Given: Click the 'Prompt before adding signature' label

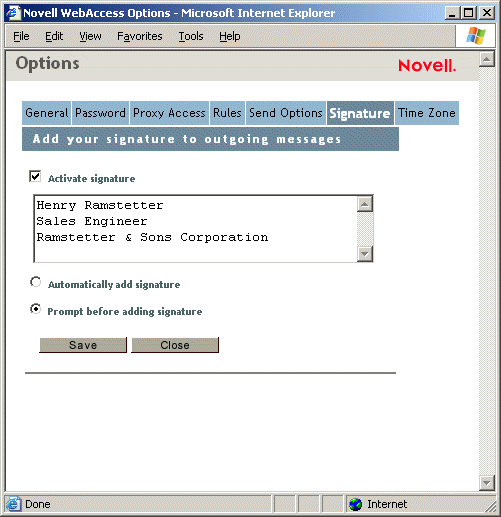Looking at the screenshot, I should (x=125, y=311).
